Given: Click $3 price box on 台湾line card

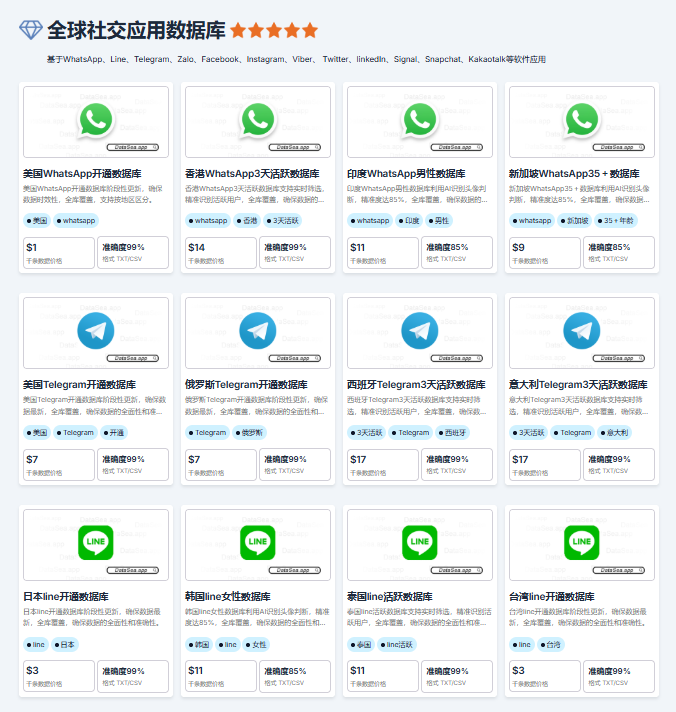Looking at the screenshot, I should (x=545, y=676).
